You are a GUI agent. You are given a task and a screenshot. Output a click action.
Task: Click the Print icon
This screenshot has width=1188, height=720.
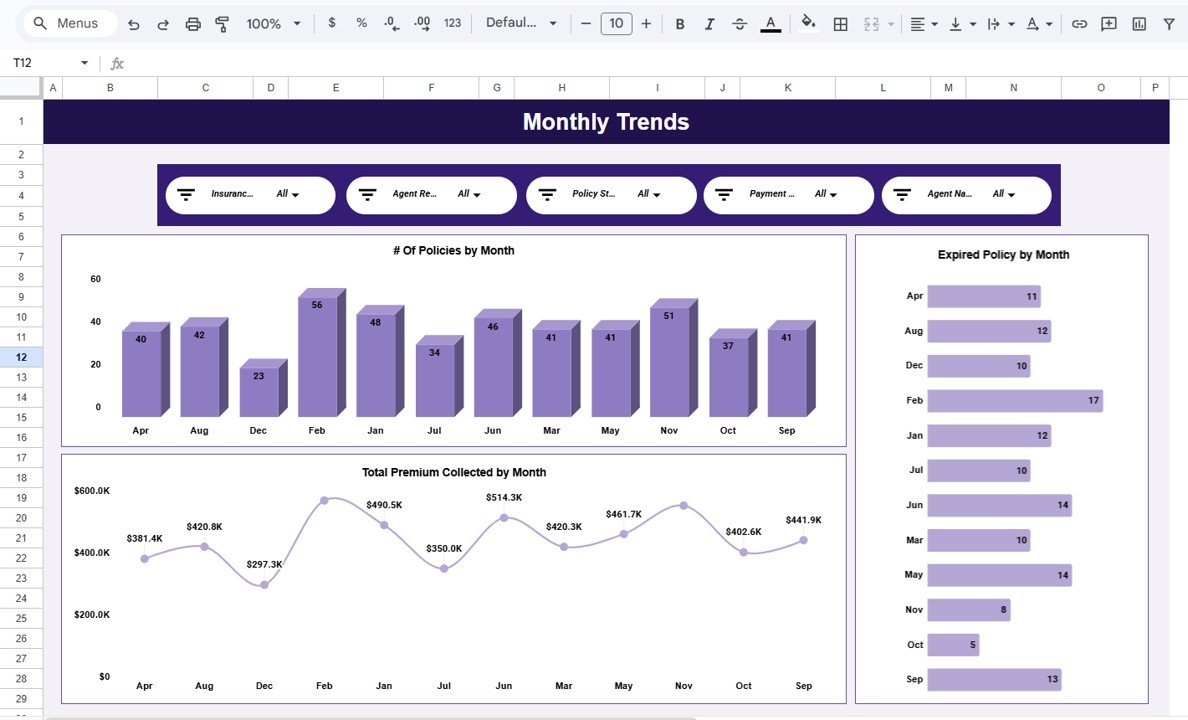pos(192,22)
